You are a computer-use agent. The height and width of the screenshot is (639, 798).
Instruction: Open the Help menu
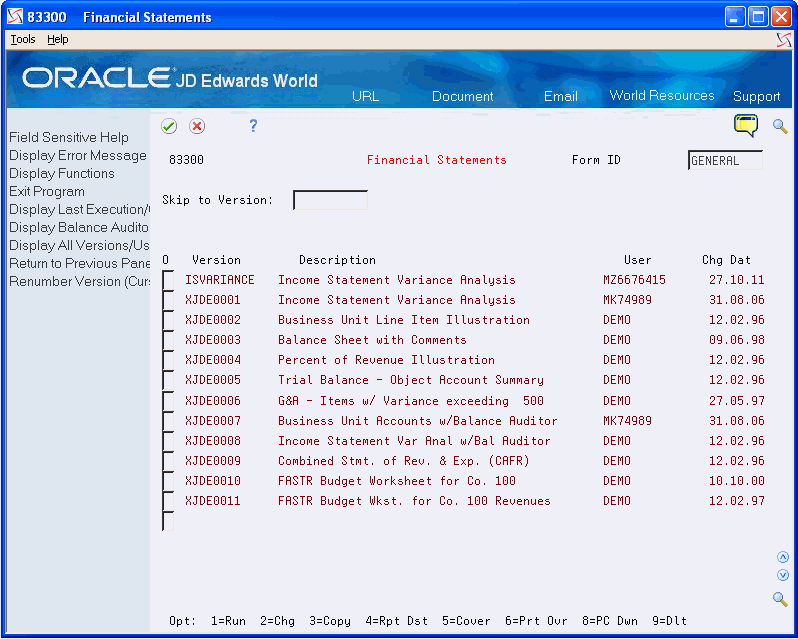pyautogui.click(x=58, y=39)
